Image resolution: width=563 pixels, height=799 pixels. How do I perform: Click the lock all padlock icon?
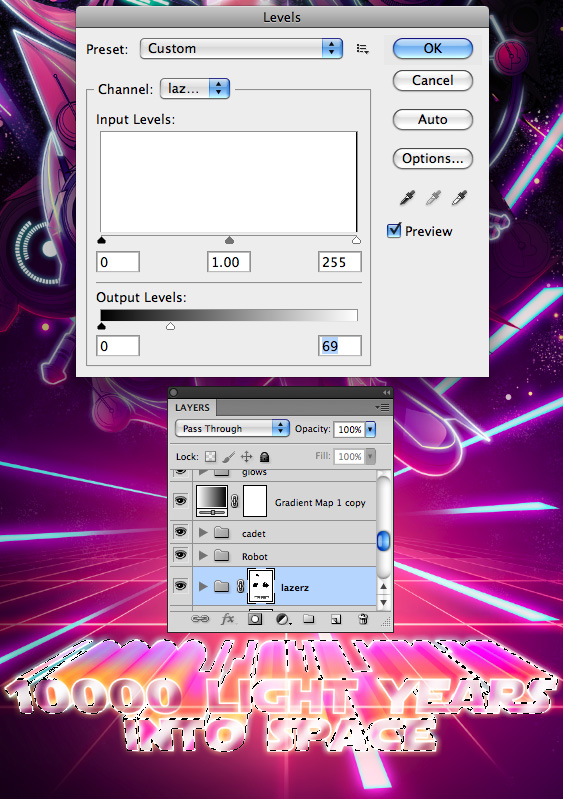click(264, 457)
